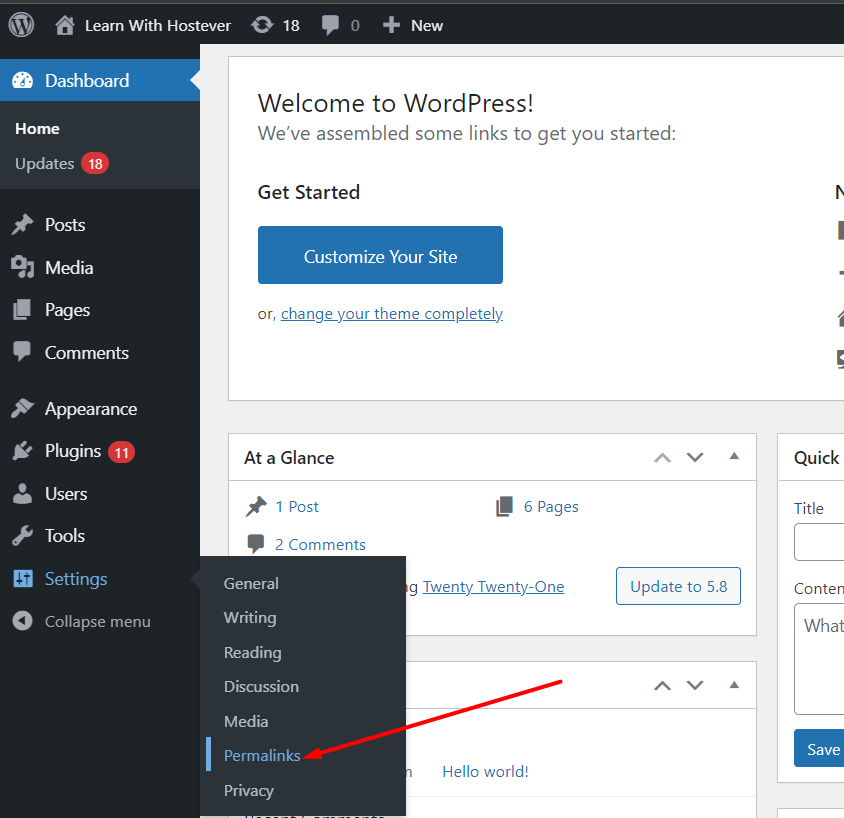
Task: Select Home under Dashboard
Action: [37, 129]
